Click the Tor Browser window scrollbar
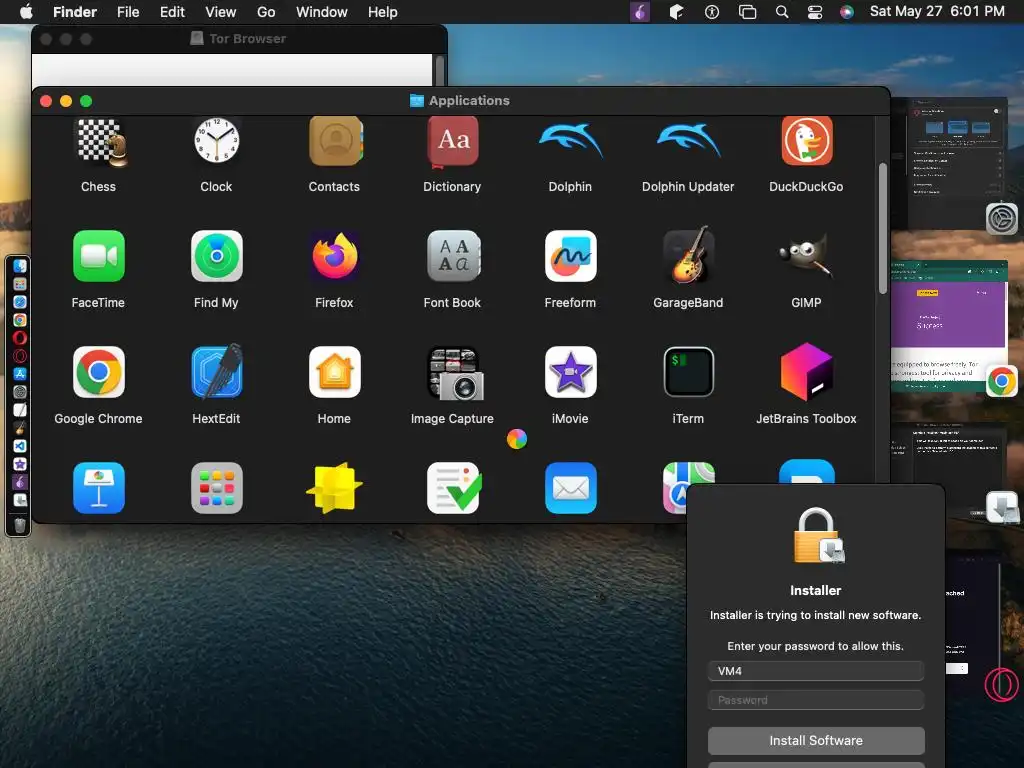Viewport: 1024px width, 768px height. coord(440,71)
